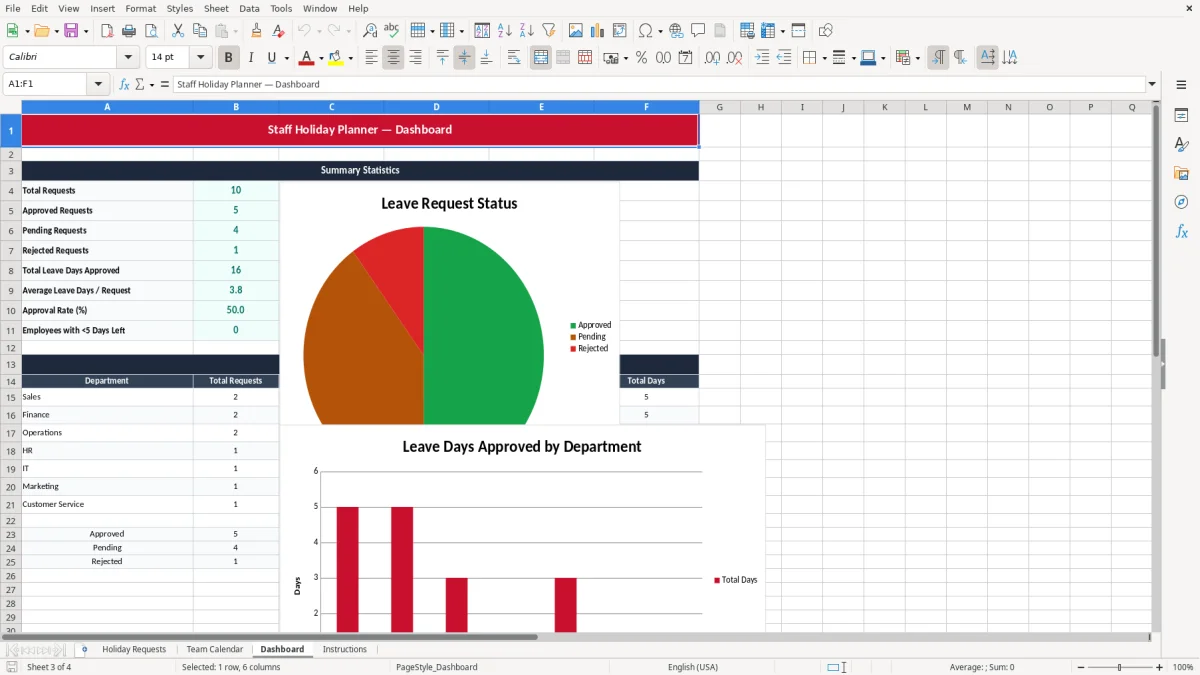This screenshot has width=1200, height=675.
Task: Open the 14 pt font size dropdown
Action: click(x=200, y=58)
